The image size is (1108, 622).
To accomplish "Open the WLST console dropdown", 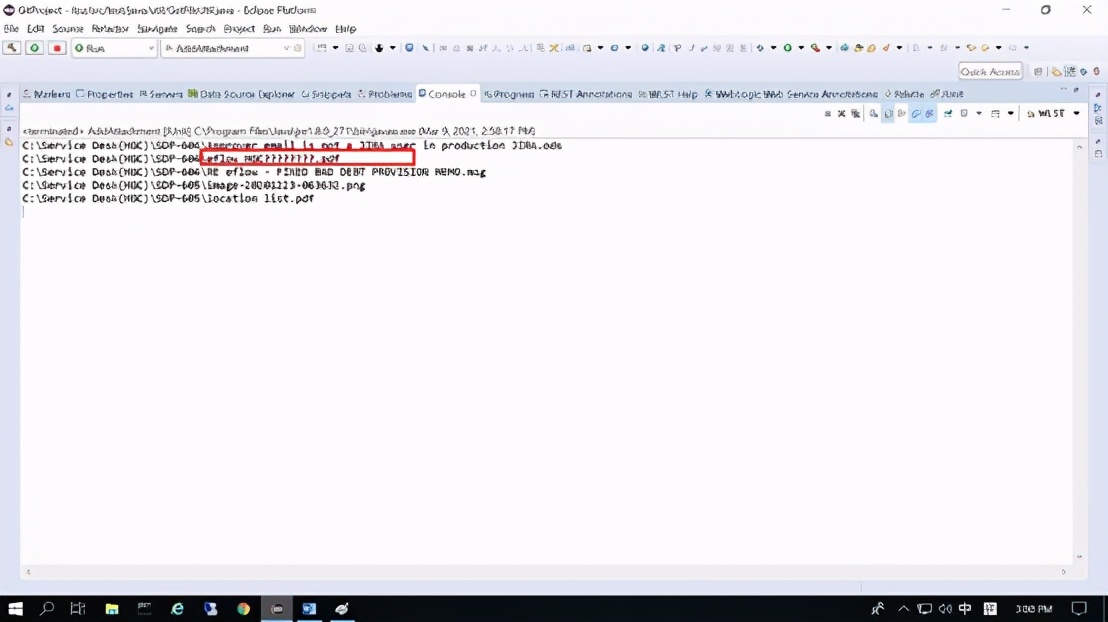I will (x=1076, y=114).
